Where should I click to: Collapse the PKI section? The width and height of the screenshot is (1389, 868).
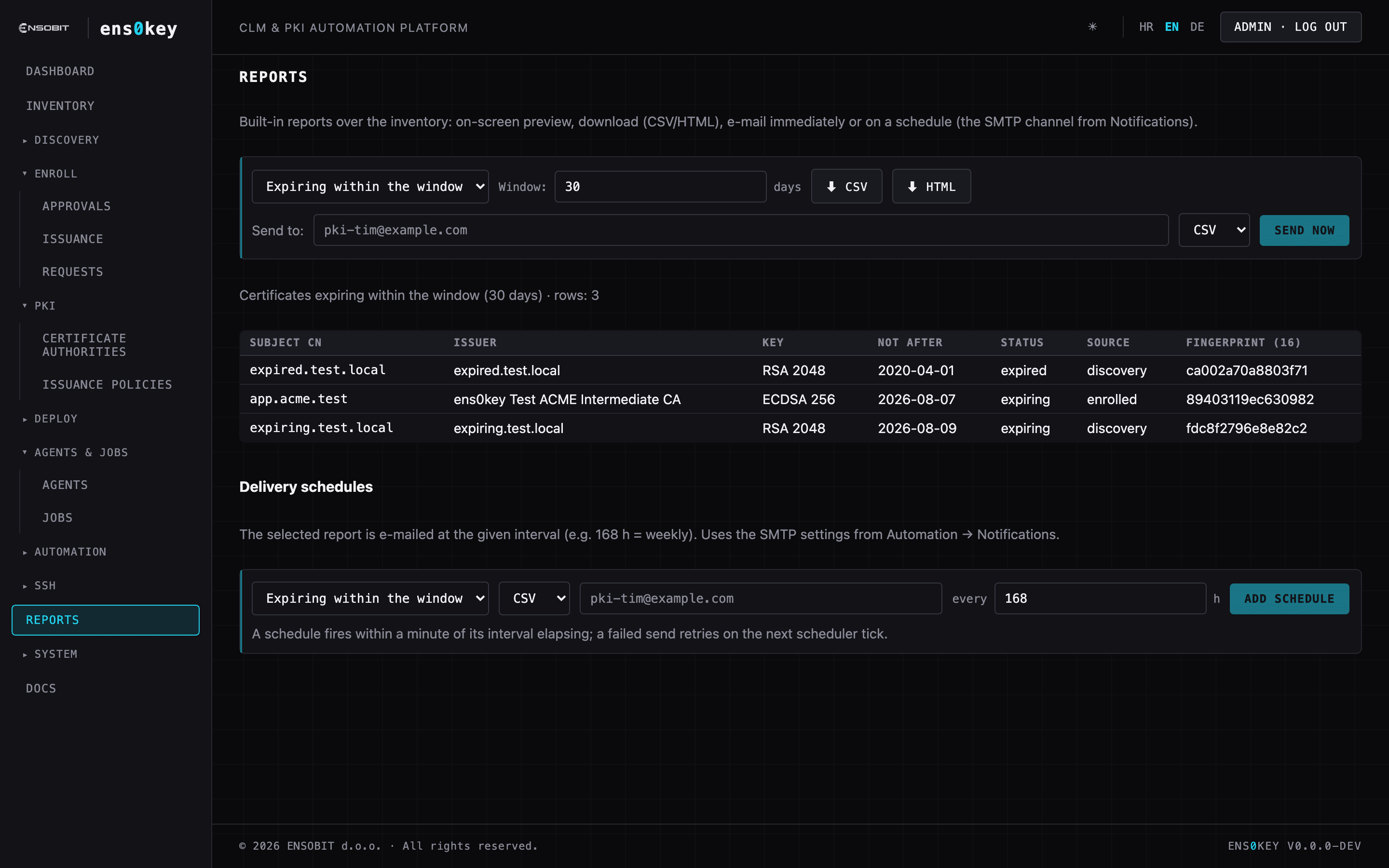39,306
